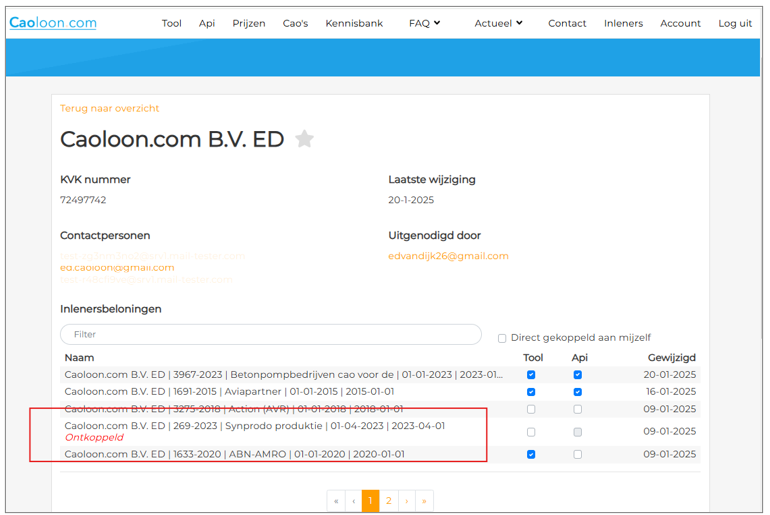Click Log uit to sign out

(x=735, y=23)
